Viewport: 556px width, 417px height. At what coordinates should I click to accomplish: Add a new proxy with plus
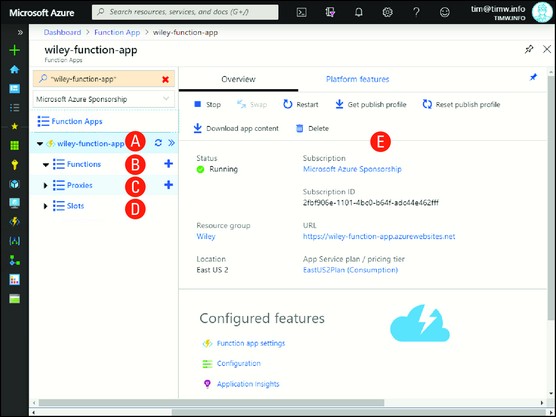pyautogui.click(x=168, y=185)
